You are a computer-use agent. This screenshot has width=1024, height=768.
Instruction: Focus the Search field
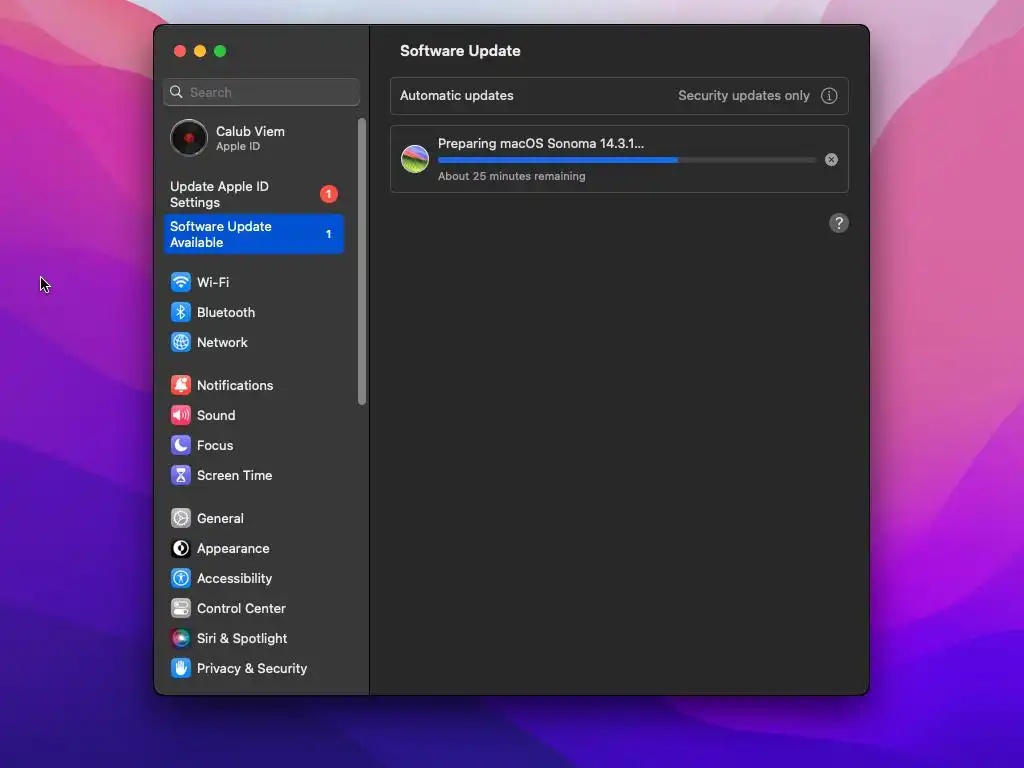261,92
